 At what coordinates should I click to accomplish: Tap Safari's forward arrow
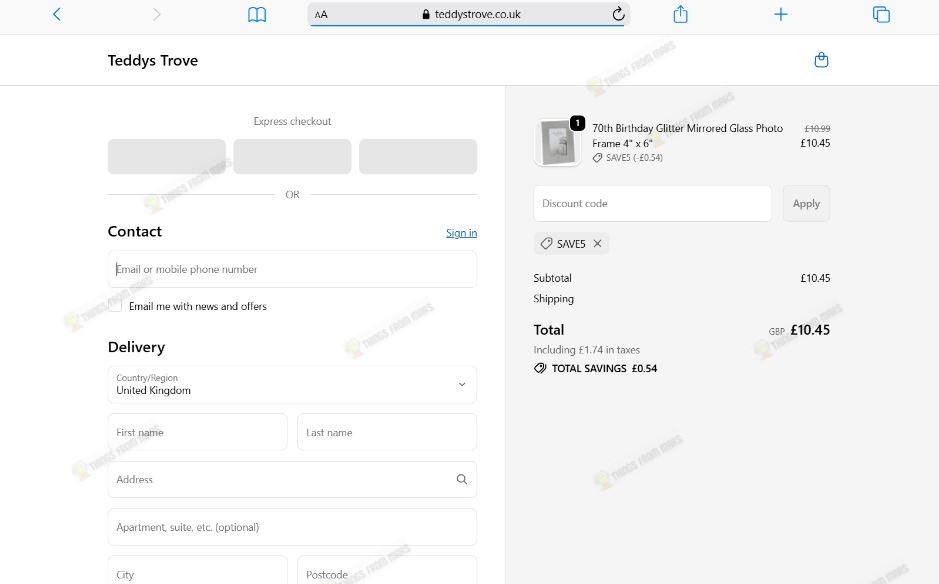[156, 14]
